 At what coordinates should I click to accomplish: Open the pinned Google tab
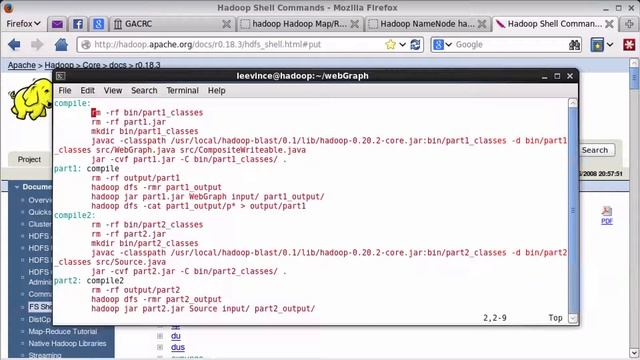tap(98, 24)
